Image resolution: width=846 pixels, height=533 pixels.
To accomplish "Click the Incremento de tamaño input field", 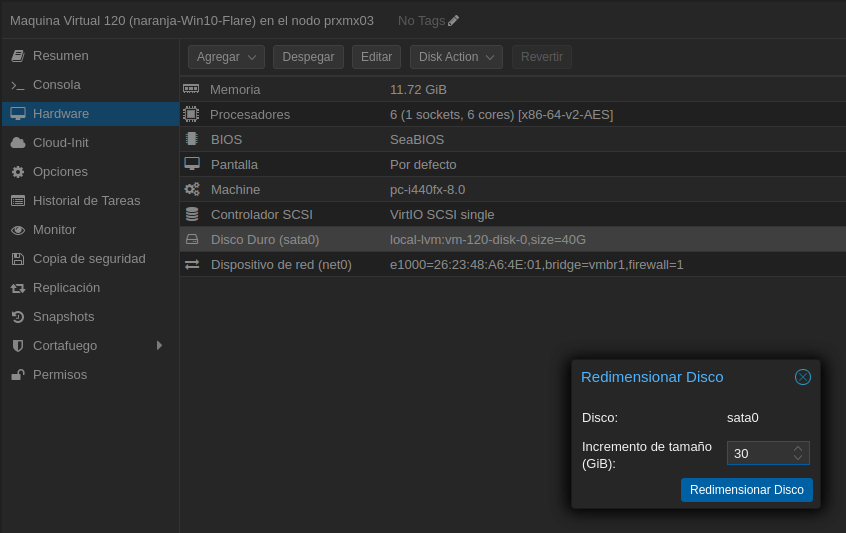I will pyautogui.click(x=758, y=453).
